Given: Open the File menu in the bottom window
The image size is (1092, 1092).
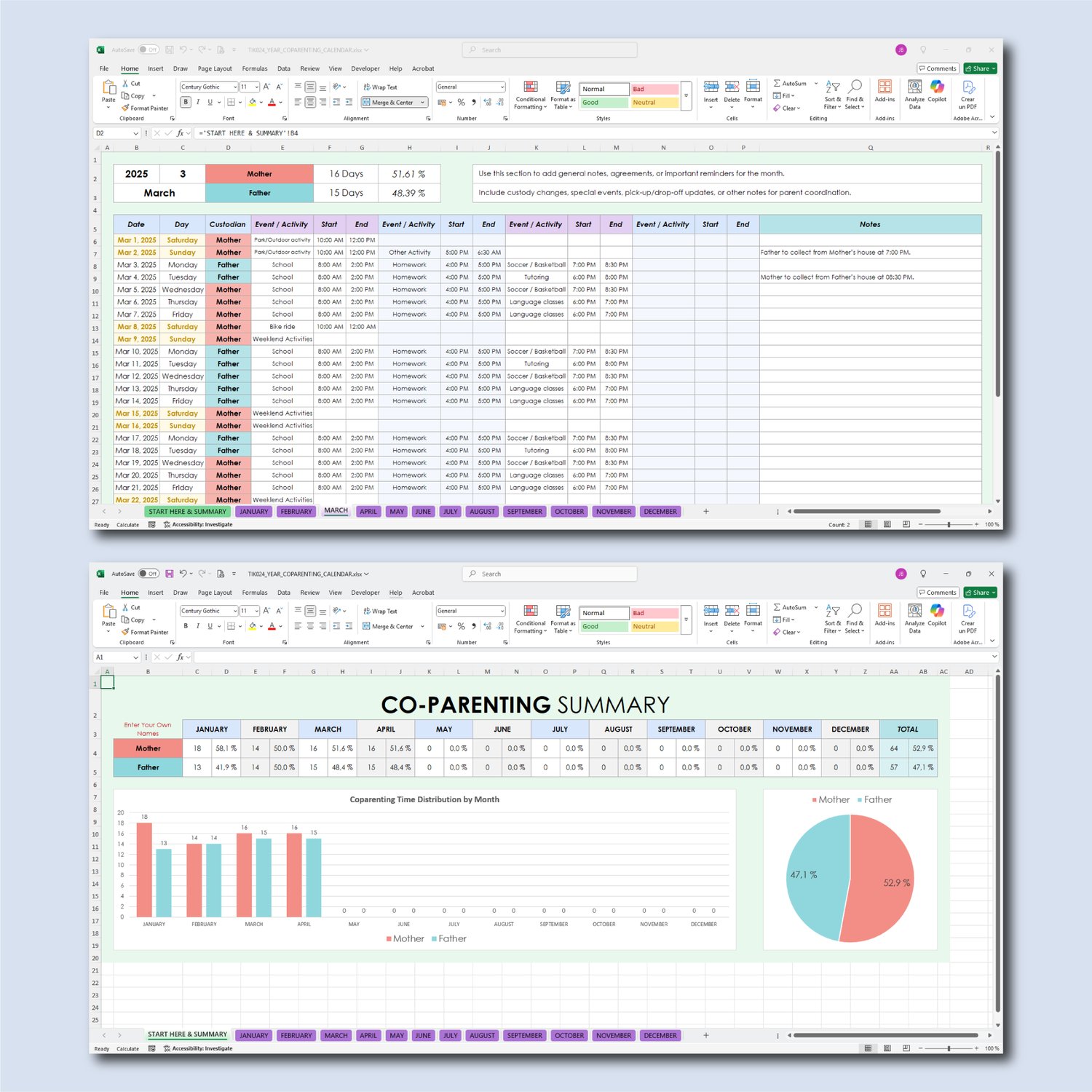Looking at the screenshot, I should point(104,593).
